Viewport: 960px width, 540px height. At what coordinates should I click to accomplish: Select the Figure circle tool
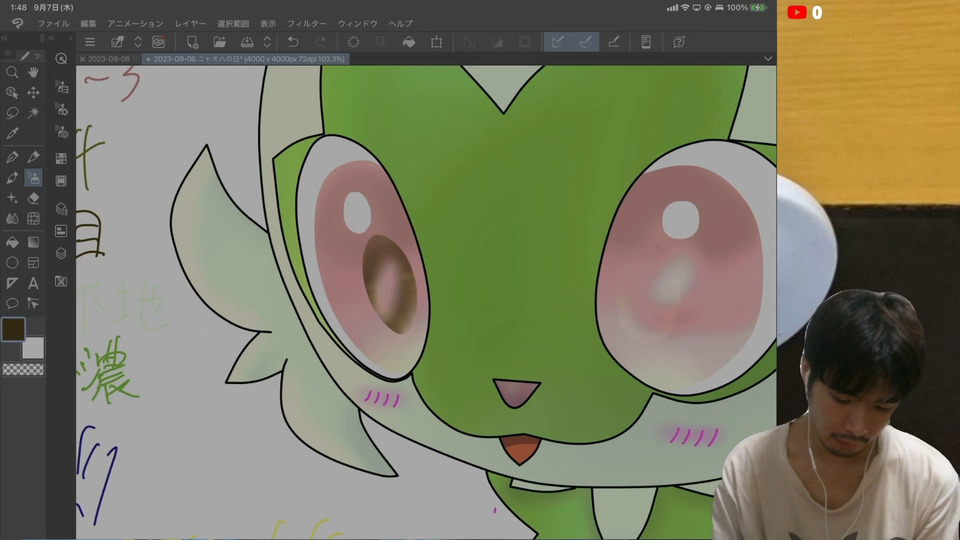point(12,263)
